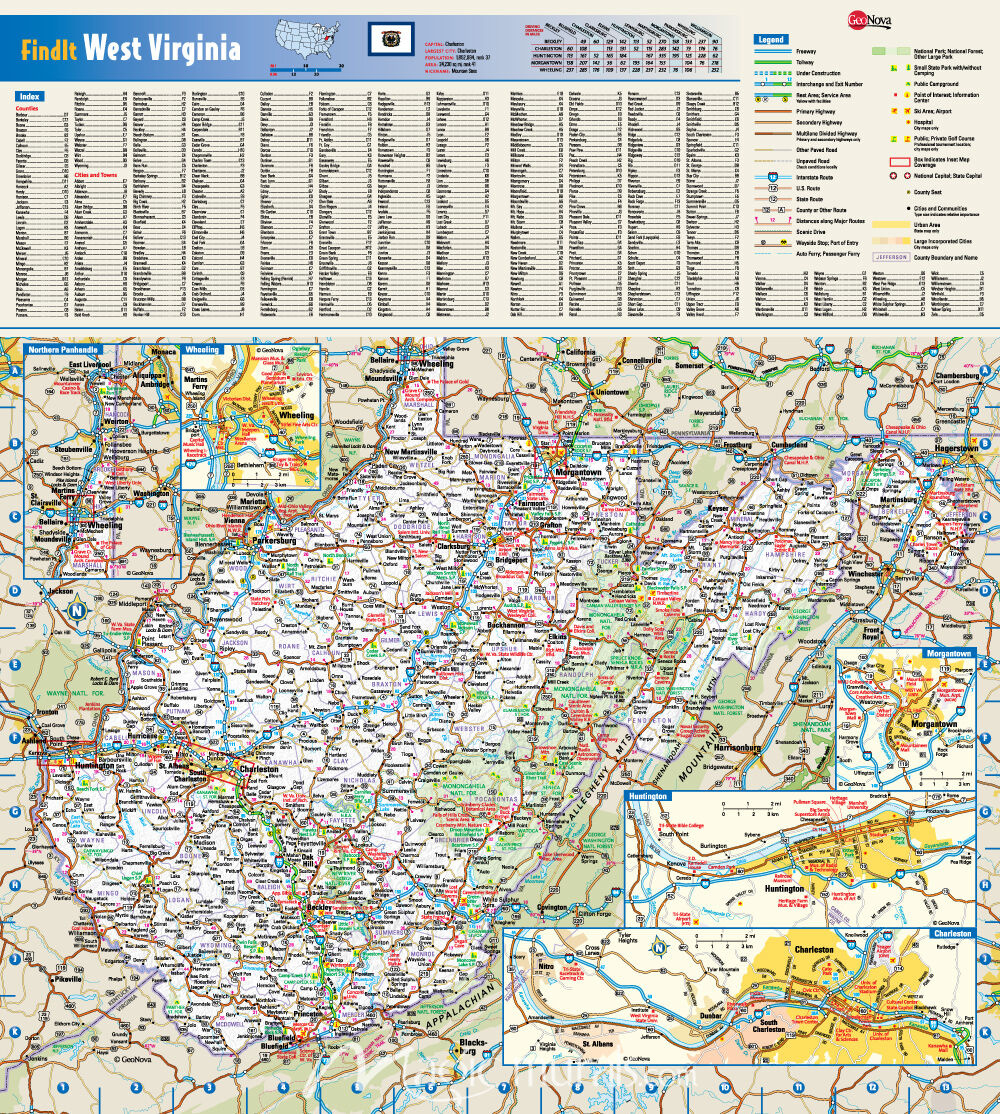Open the Northern Panhandle inset map title

tap(63, 351)
